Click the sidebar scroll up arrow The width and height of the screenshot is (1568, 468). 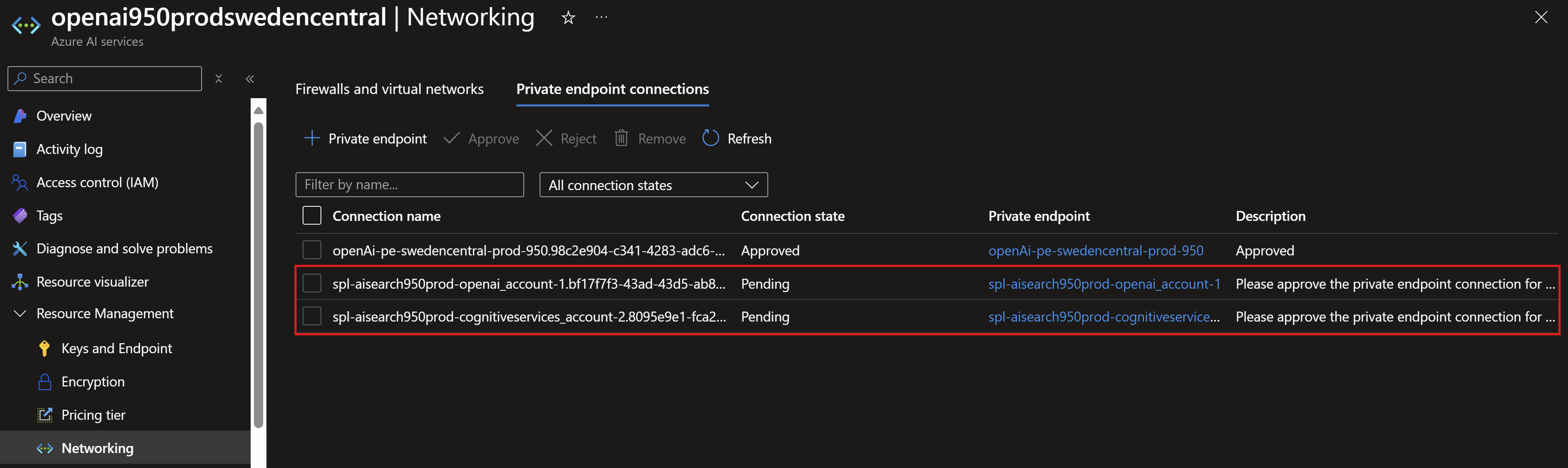click(258, 110)
